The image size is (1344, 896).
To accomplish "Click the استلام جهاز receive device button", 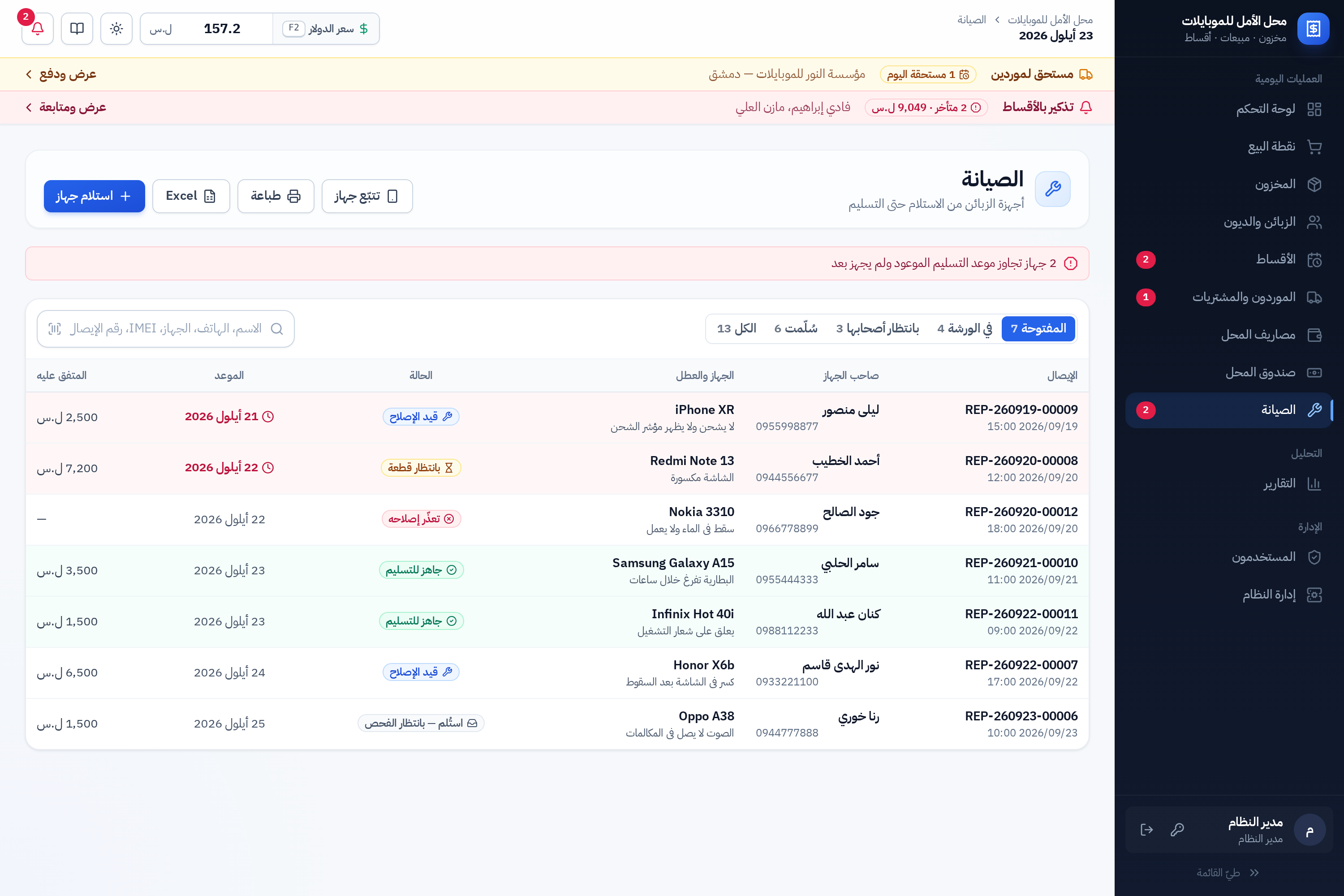I will pos(94,196).
